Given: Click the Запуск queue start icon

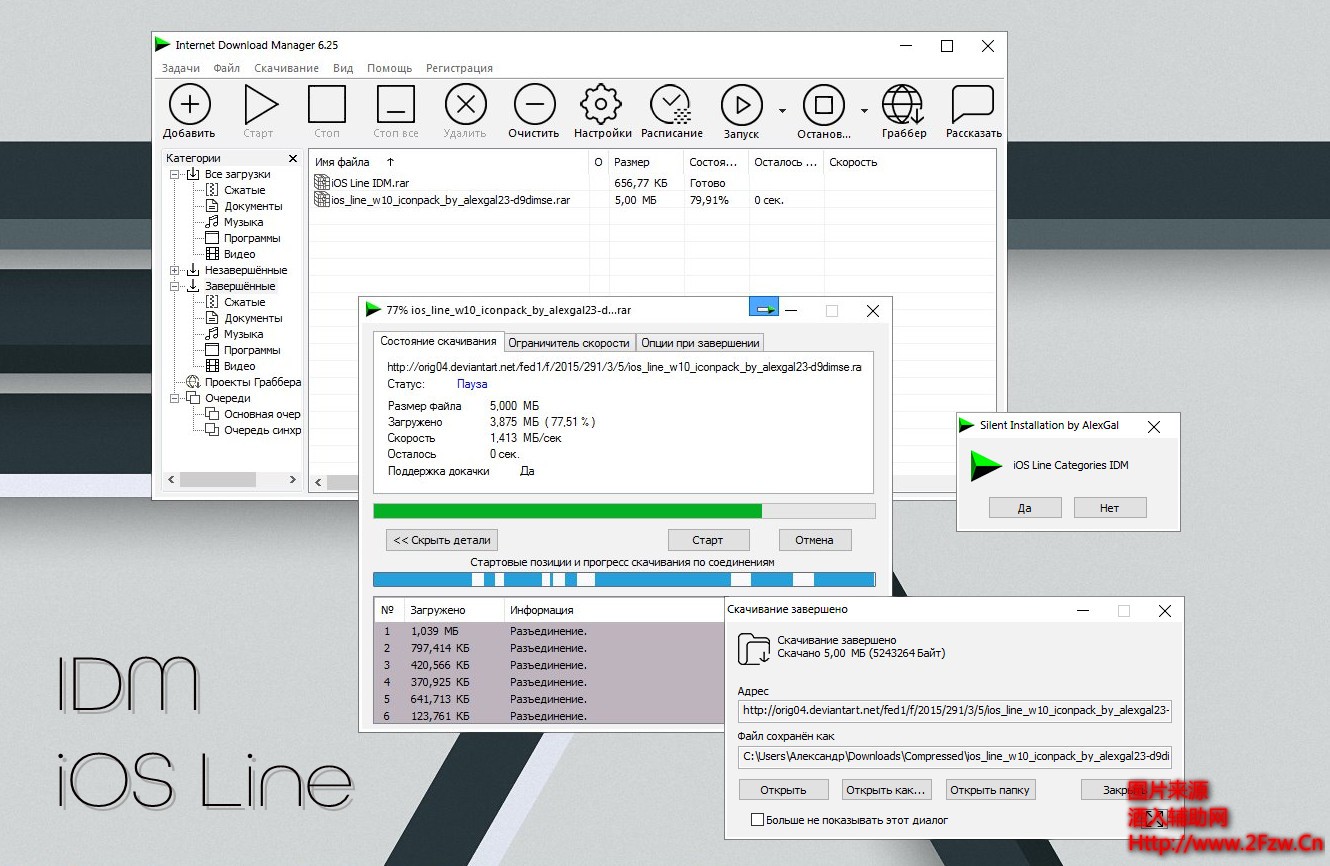Looking at the screenshot, I should click(741, 105).
